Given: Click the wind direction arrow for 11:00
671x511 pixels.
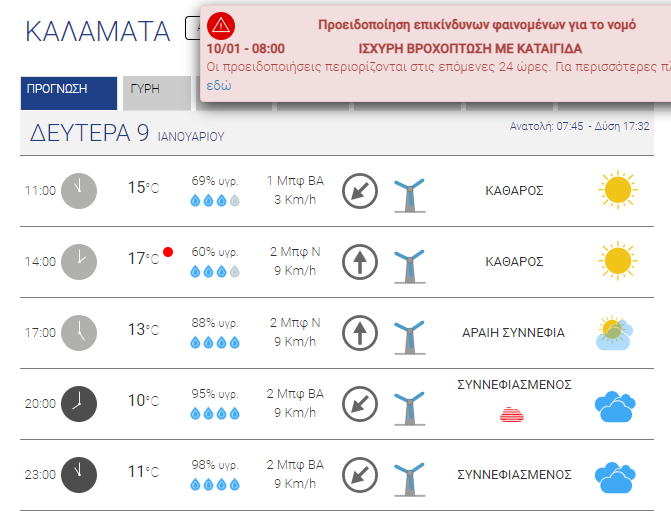Looking at the screenshot, I should (360, 191).
